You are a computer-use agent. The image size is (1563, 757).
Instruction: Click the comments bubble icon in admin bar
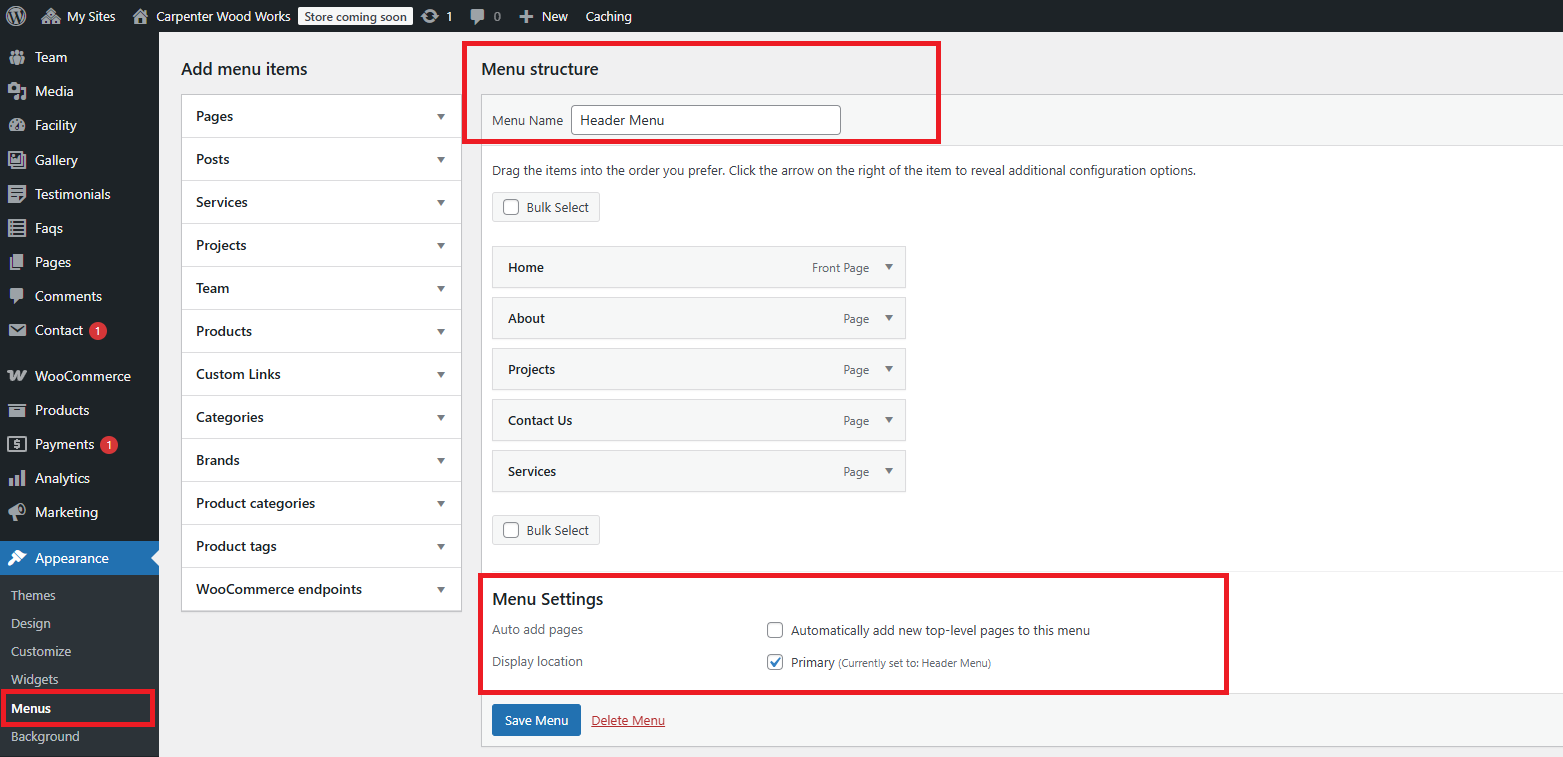[478, 16]
